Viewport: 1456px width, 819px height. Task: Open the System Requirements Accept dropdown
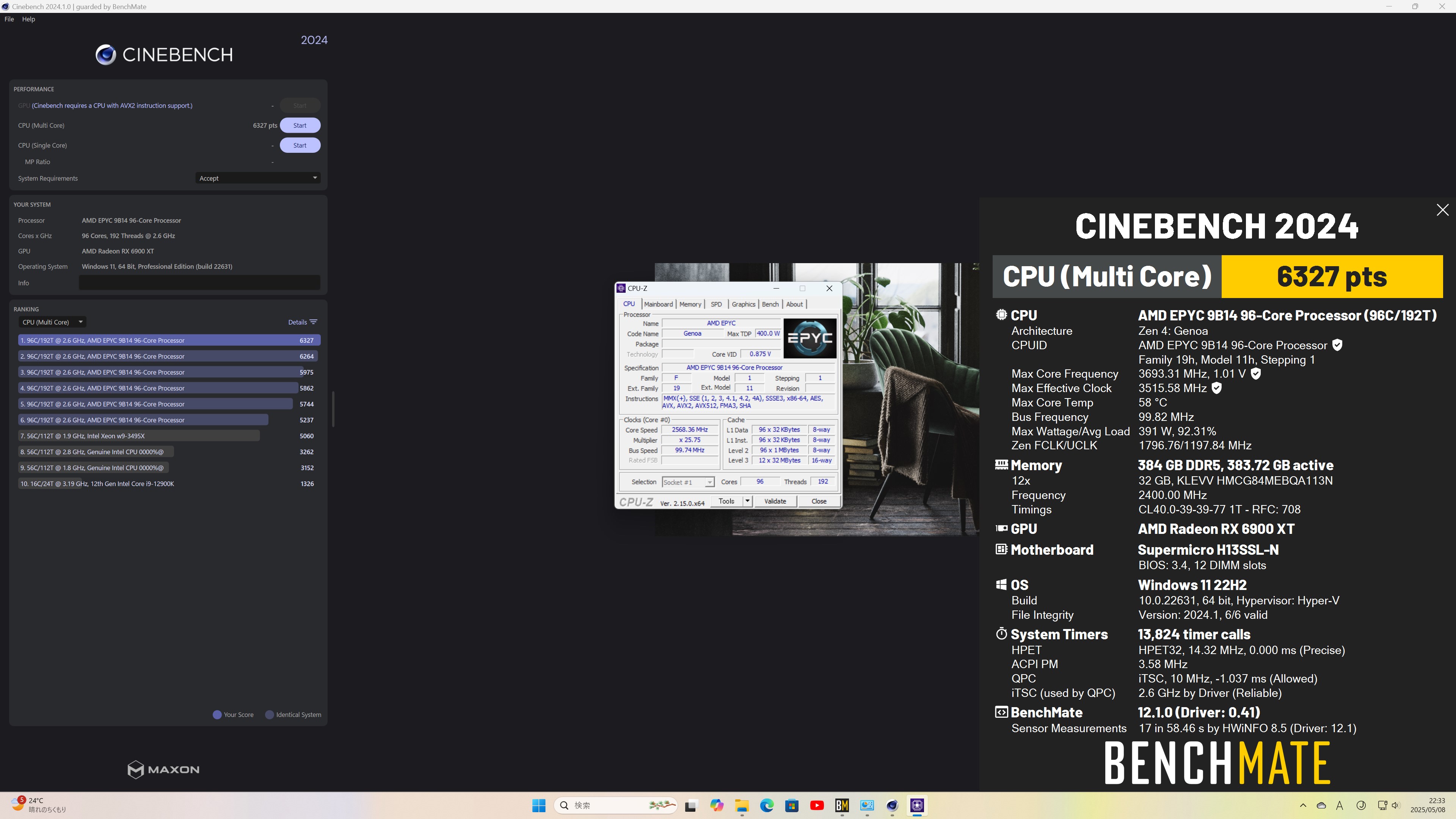pyautogui.click(x=258, y=178)
